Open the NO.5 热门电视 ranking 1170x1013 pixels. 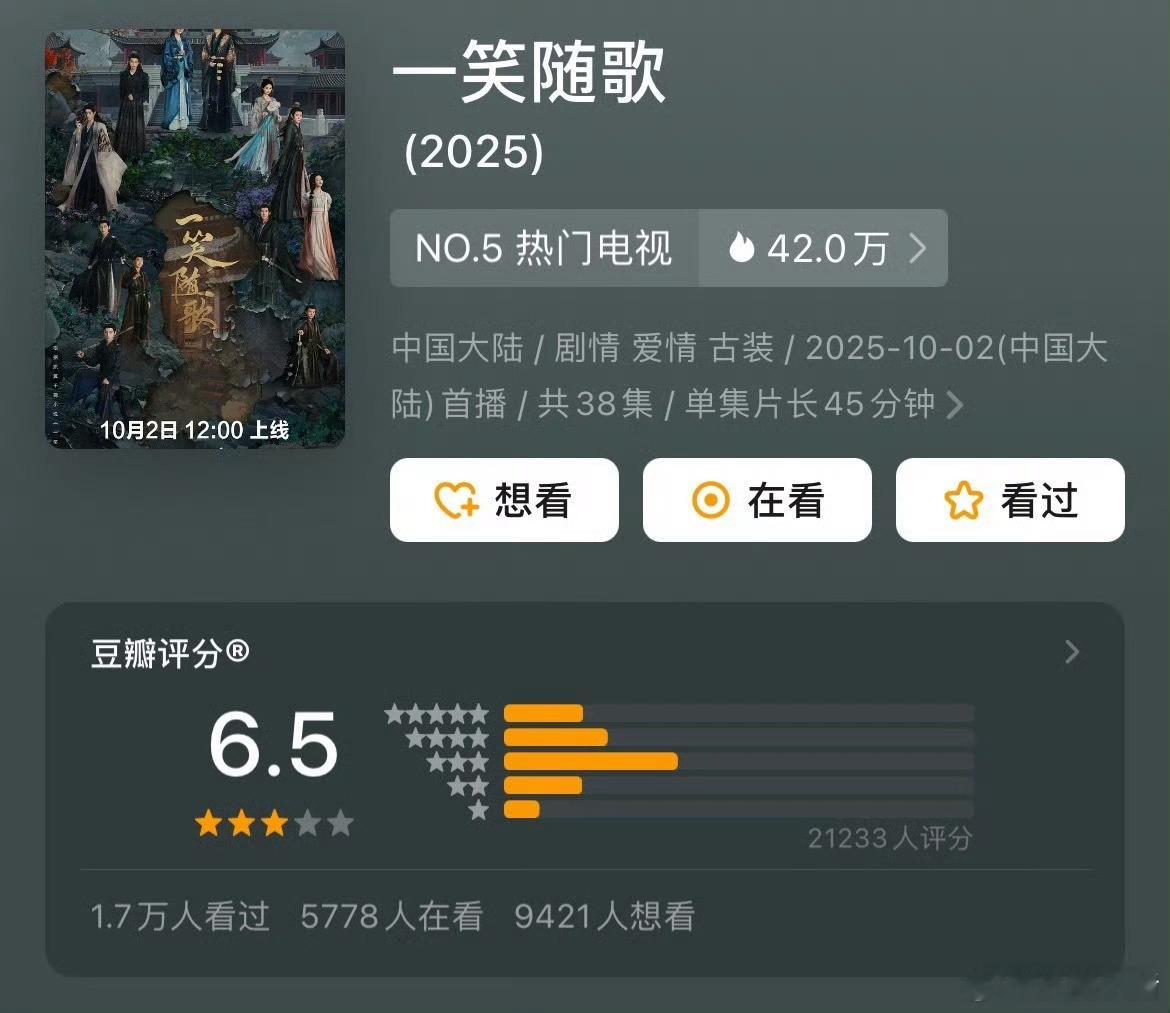click(544, 248)
